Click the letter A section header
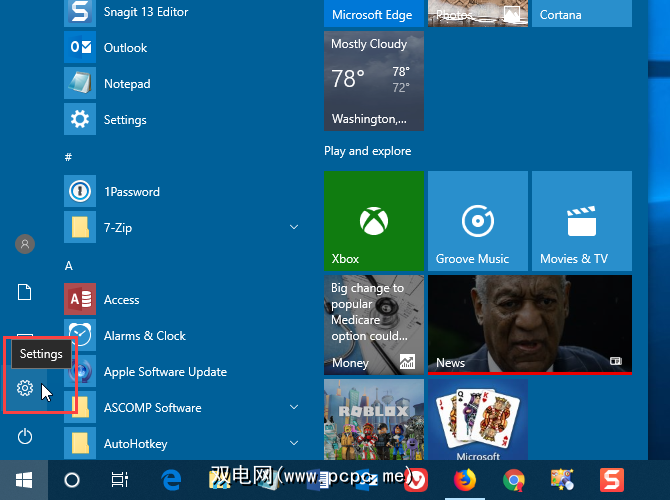 (69, 266)
